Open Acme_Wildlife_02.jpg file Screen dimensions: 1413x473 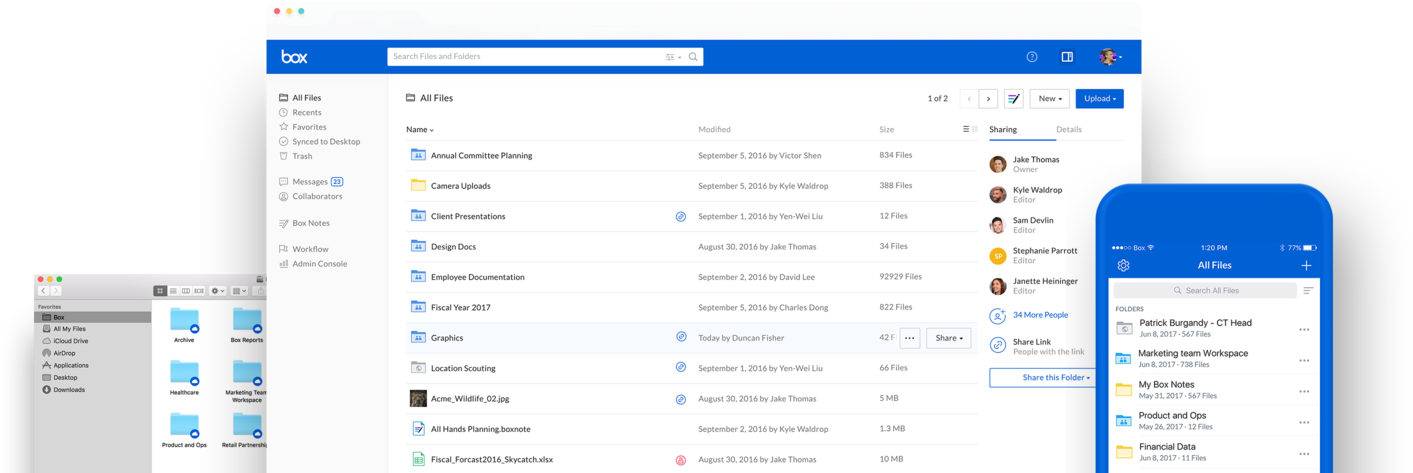click(x=470, y=398)
